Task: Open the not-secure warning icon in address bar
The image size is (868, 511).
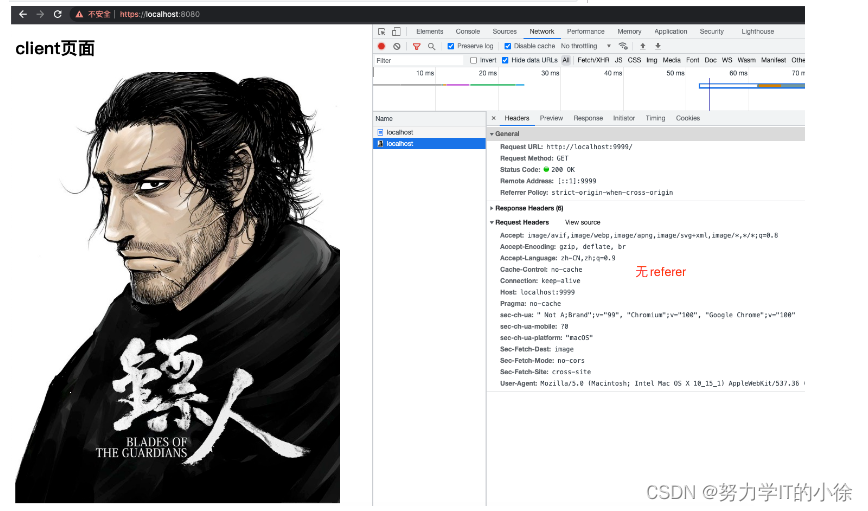Action: pos(79,14)
